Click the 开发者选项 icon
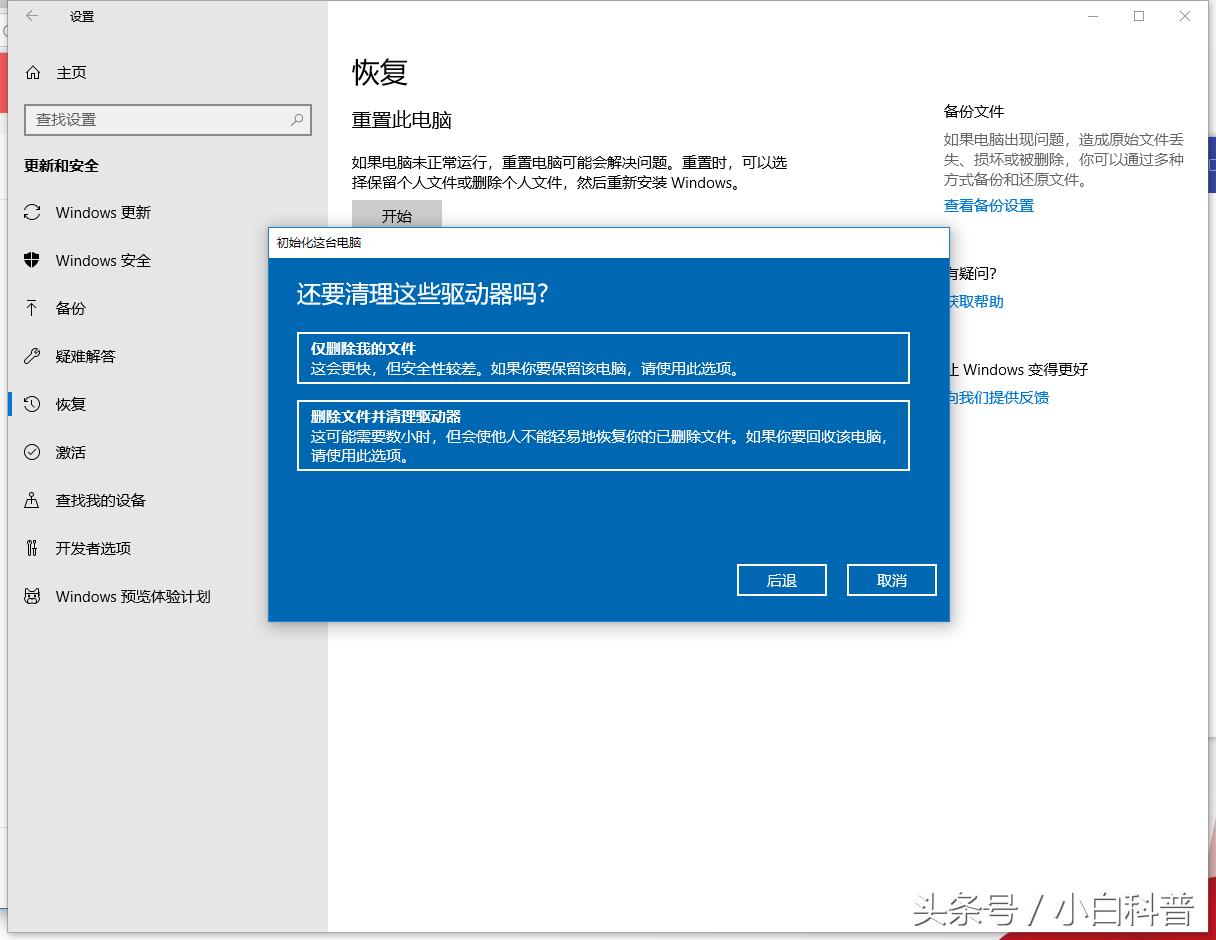 (34, 549)
